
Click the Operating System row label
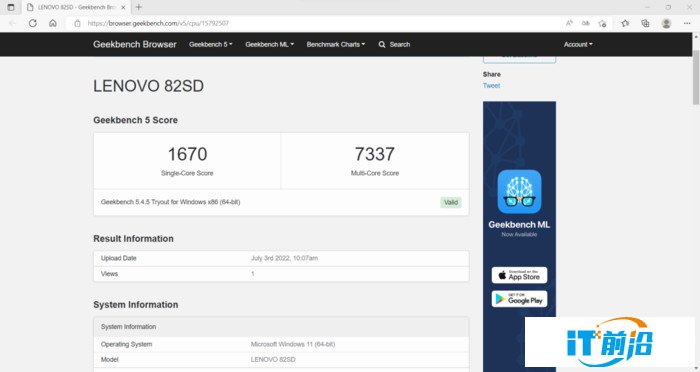(x=126, y=344)
